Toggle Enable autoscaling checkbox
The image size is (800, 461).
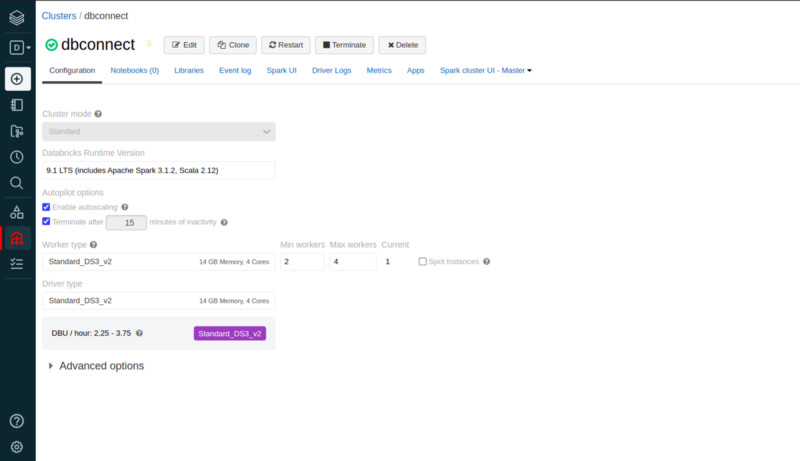(x=46, y=207)
